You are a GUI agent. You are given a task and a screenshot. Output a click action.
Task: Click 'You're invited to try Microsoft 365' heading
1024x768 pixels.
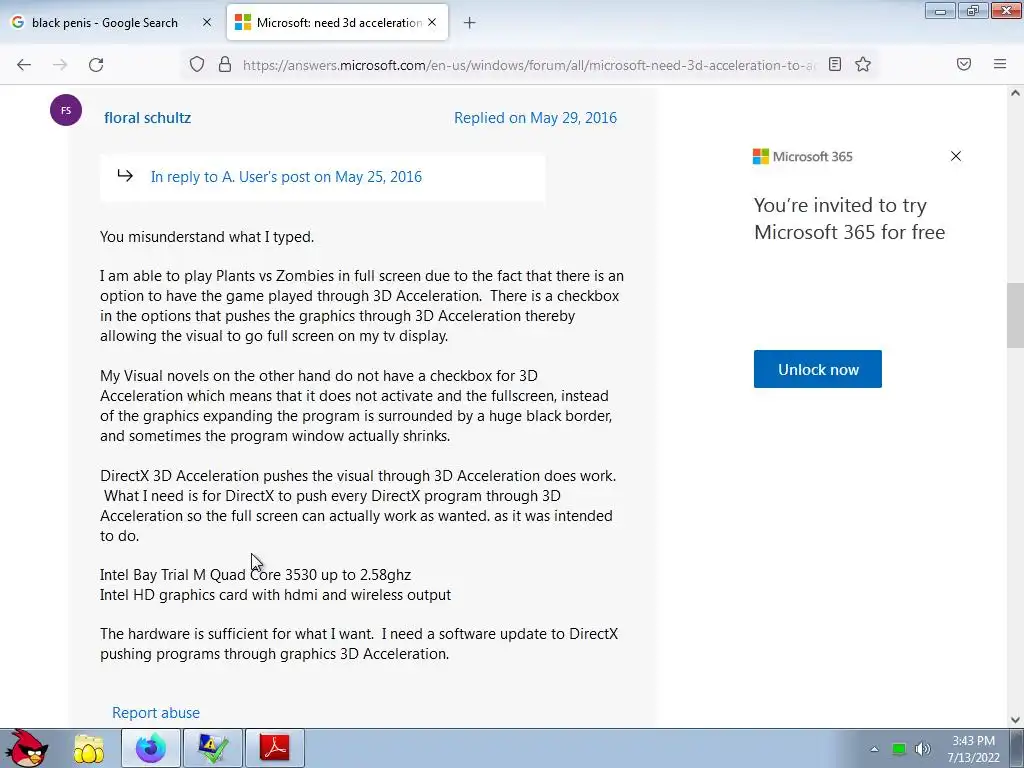[x=850, y=219]
